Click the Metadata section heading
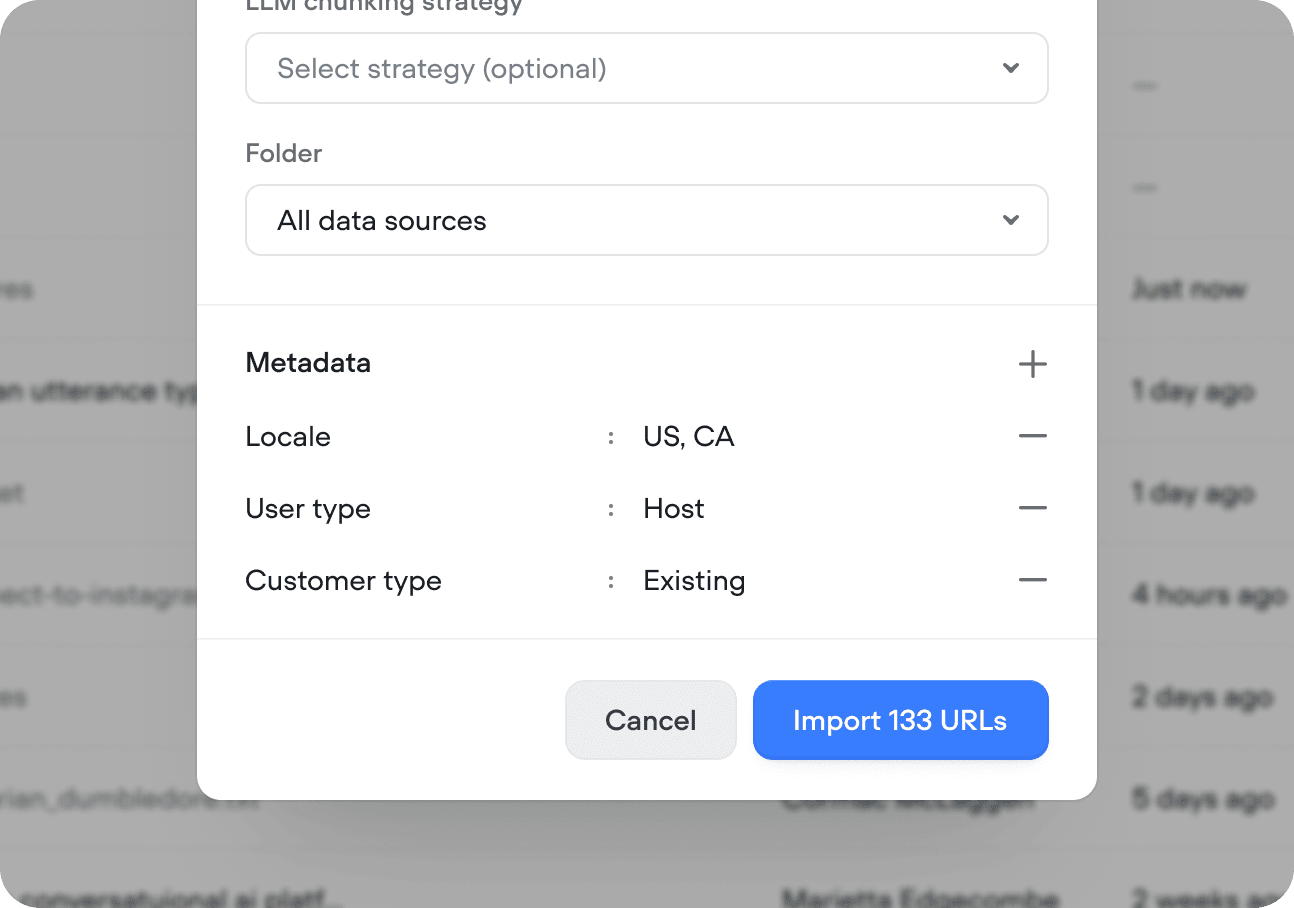Viewport: 1294px width, 908px height. coord(308,363)
